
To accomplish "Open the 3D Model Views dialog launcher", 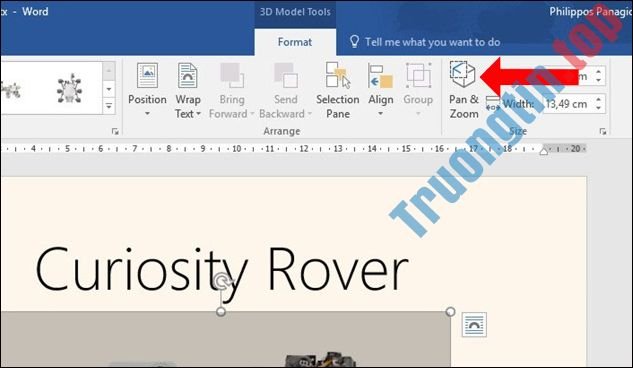I will (x=115, y=132).
